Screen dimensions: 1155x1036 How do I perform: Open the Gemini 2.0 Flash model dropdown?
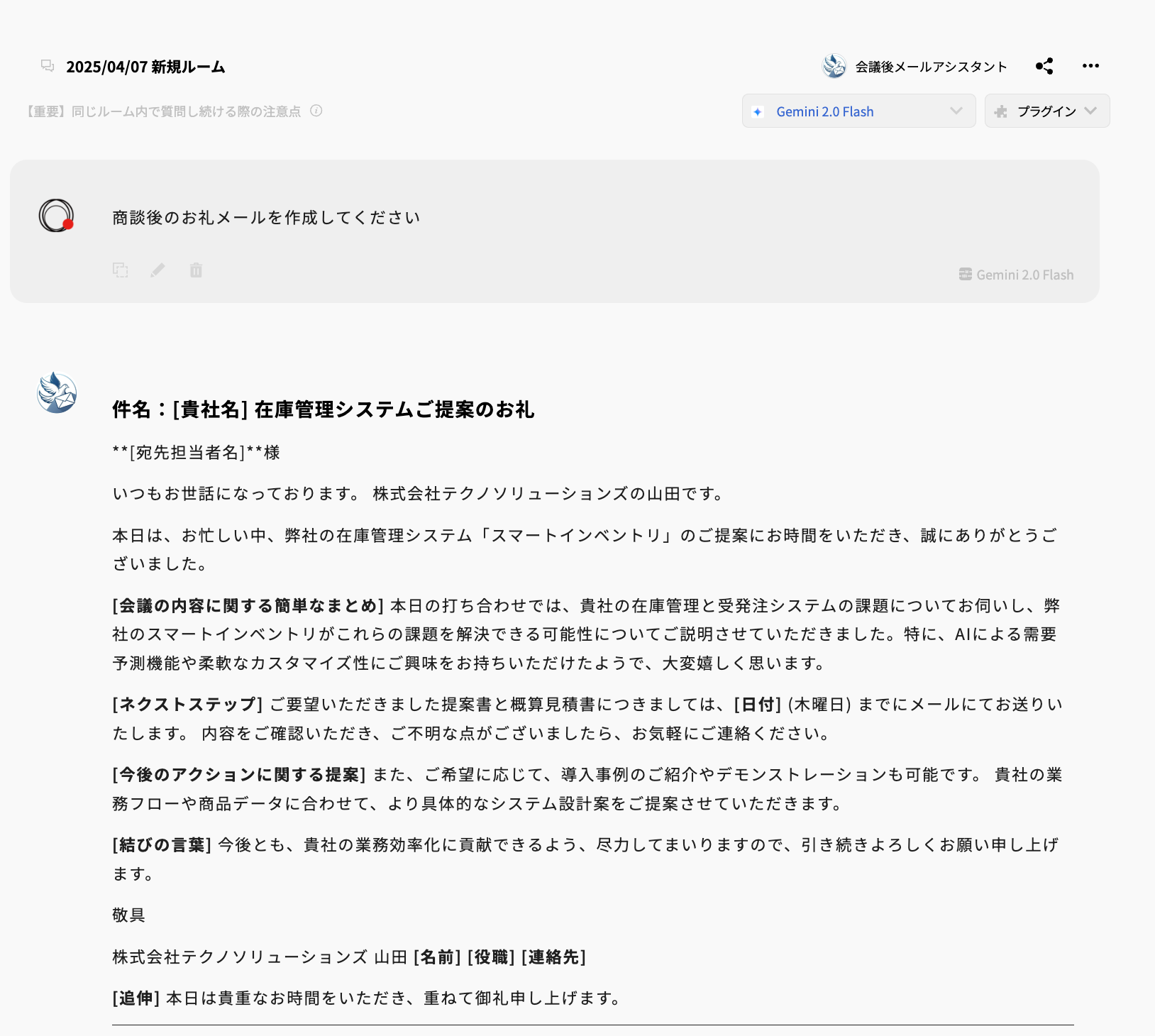click(x=858, y=111)
